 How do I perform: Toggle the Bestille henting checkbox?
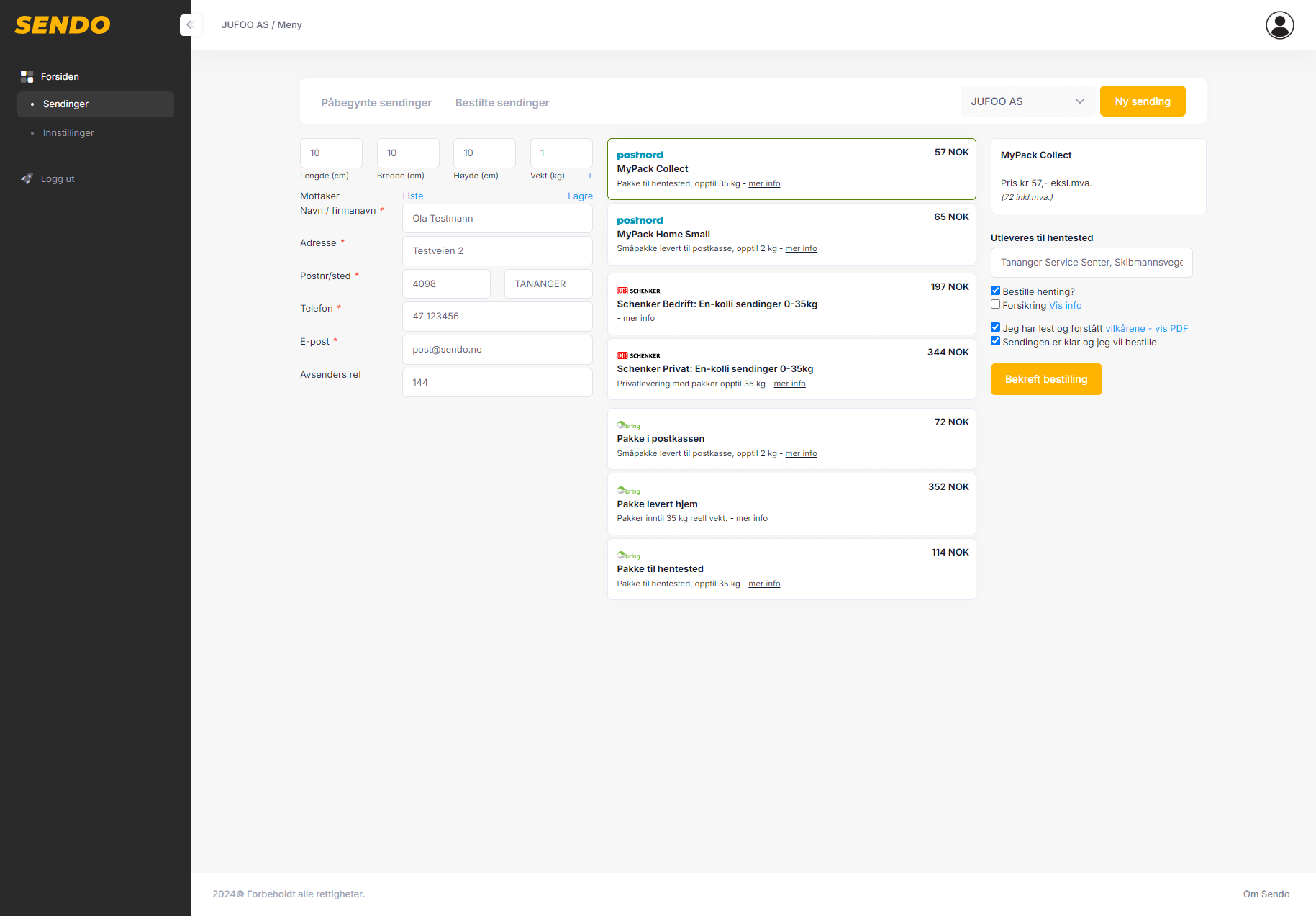996,291
